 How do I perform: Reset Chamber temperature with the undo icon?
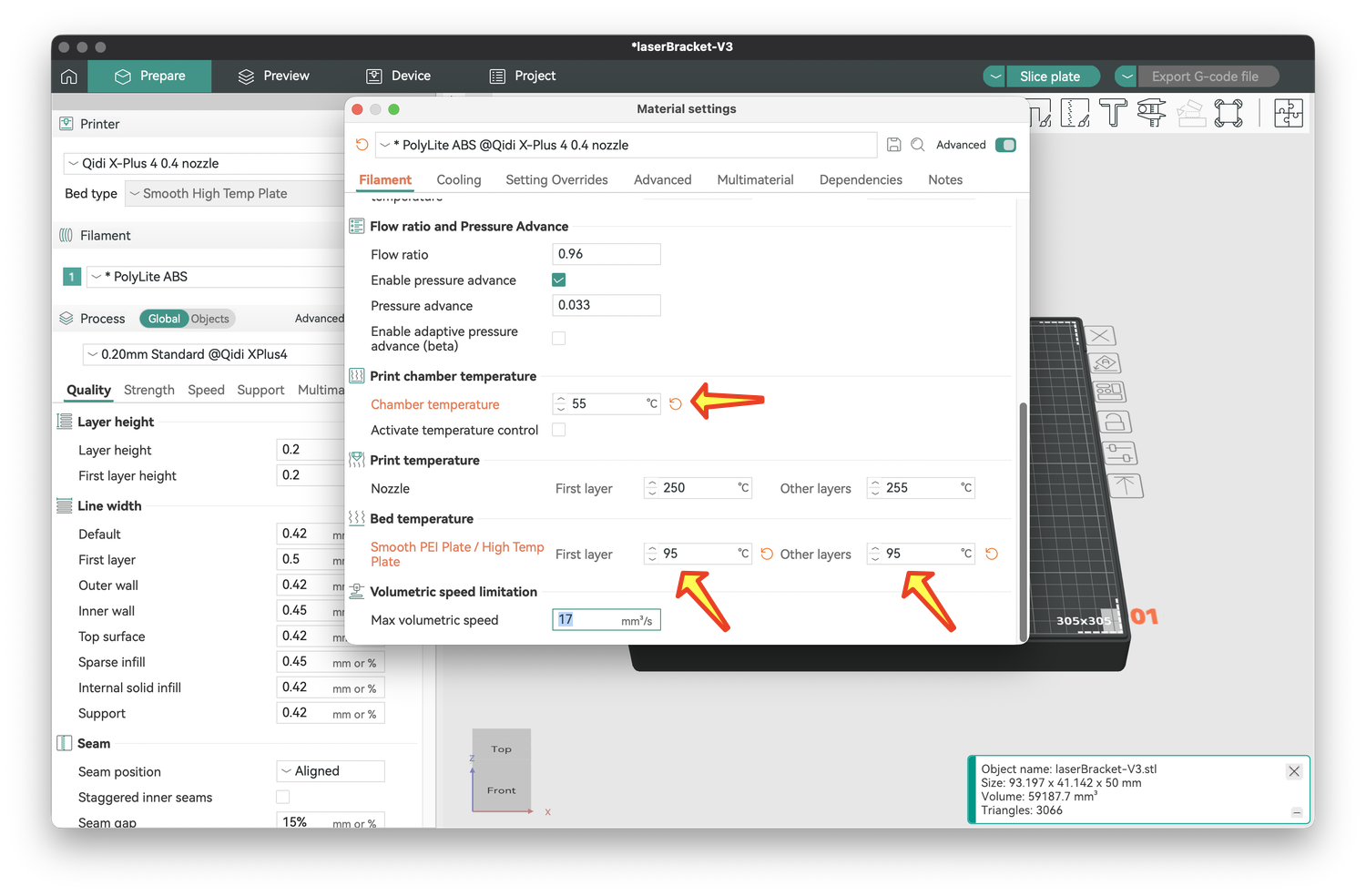click(676, 404)
